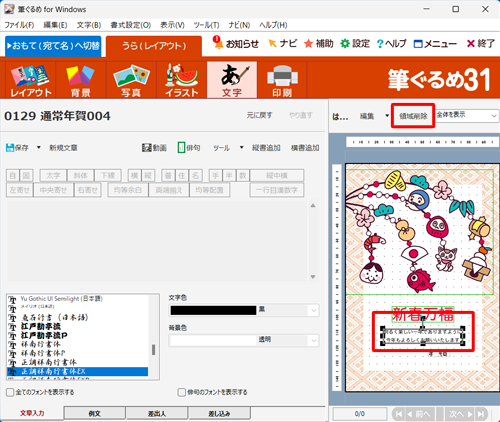Viewport: 500px width, 422px height.
Task: Click the black 文字色 swatch
Action: pyautogui.click(x=213, y=310)
